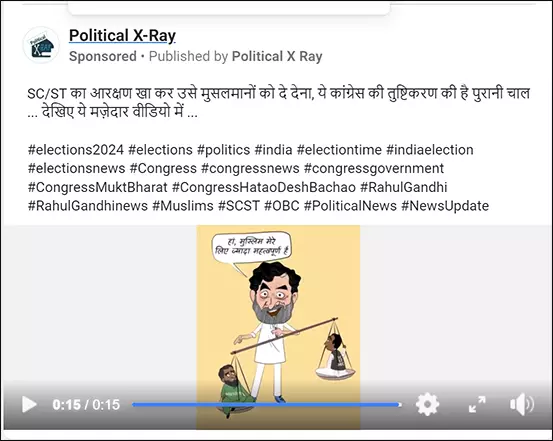Viewport: 553px width, 441px height.
Task: Click Political X Ray publisher name
Action: 277,56
